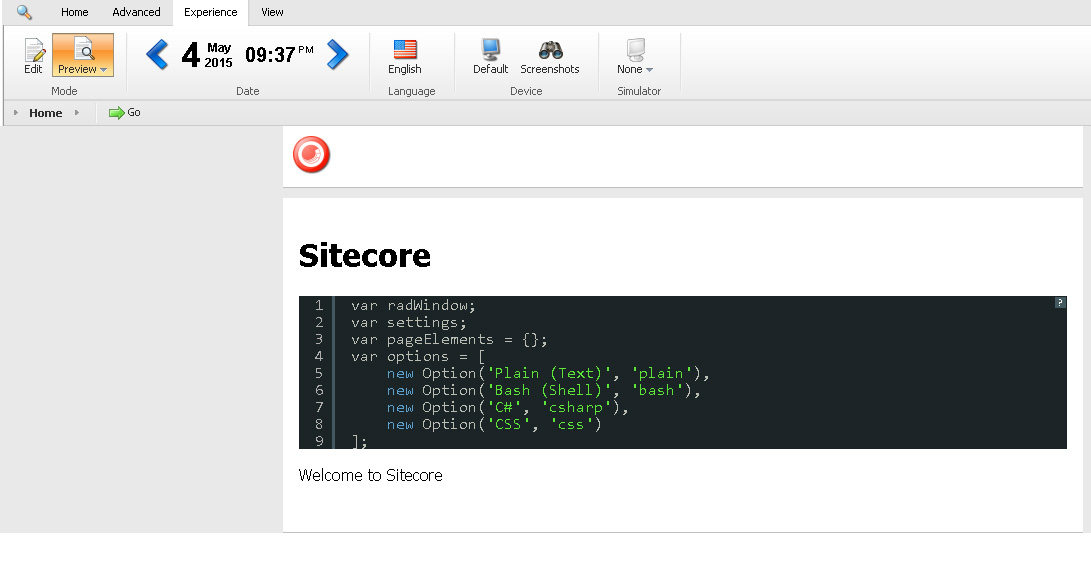This screenshot has height=583, width=1091.
Task: Click the 09:37 PM time display
Action: pyautogui.click(x=279, y=54)
